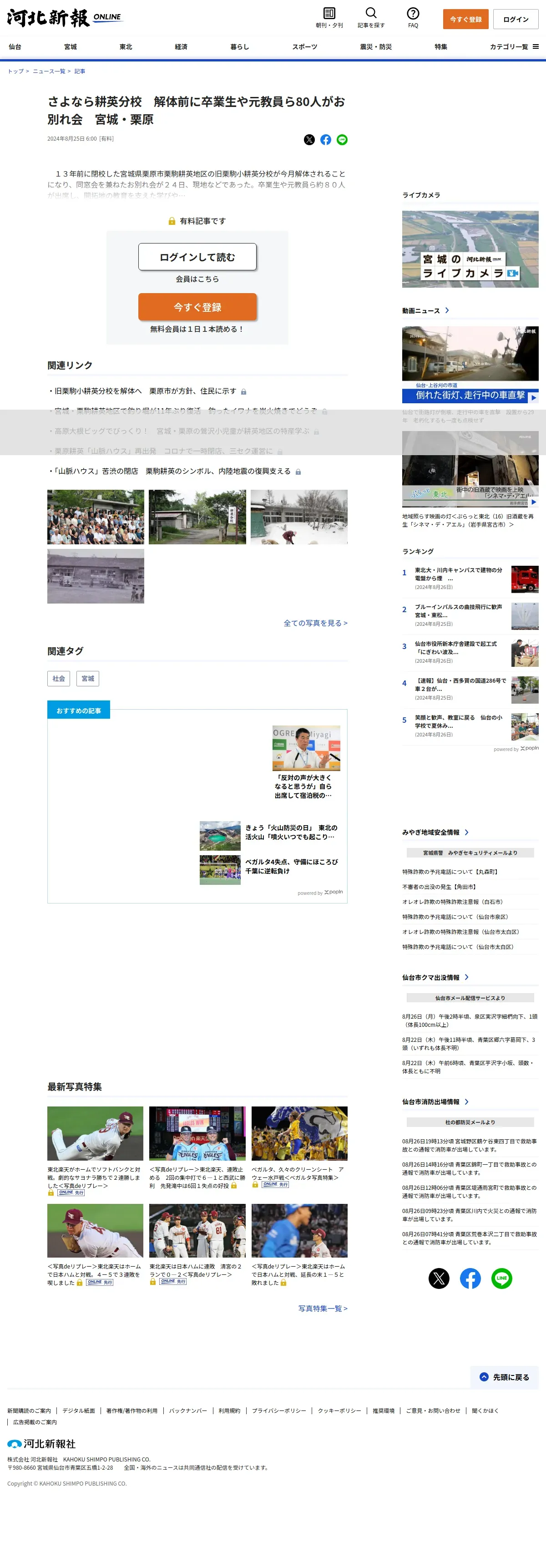This screenshot has height=1568, width=546.
Task: Select the 特集 navigation tab
Action: [441, 47]
